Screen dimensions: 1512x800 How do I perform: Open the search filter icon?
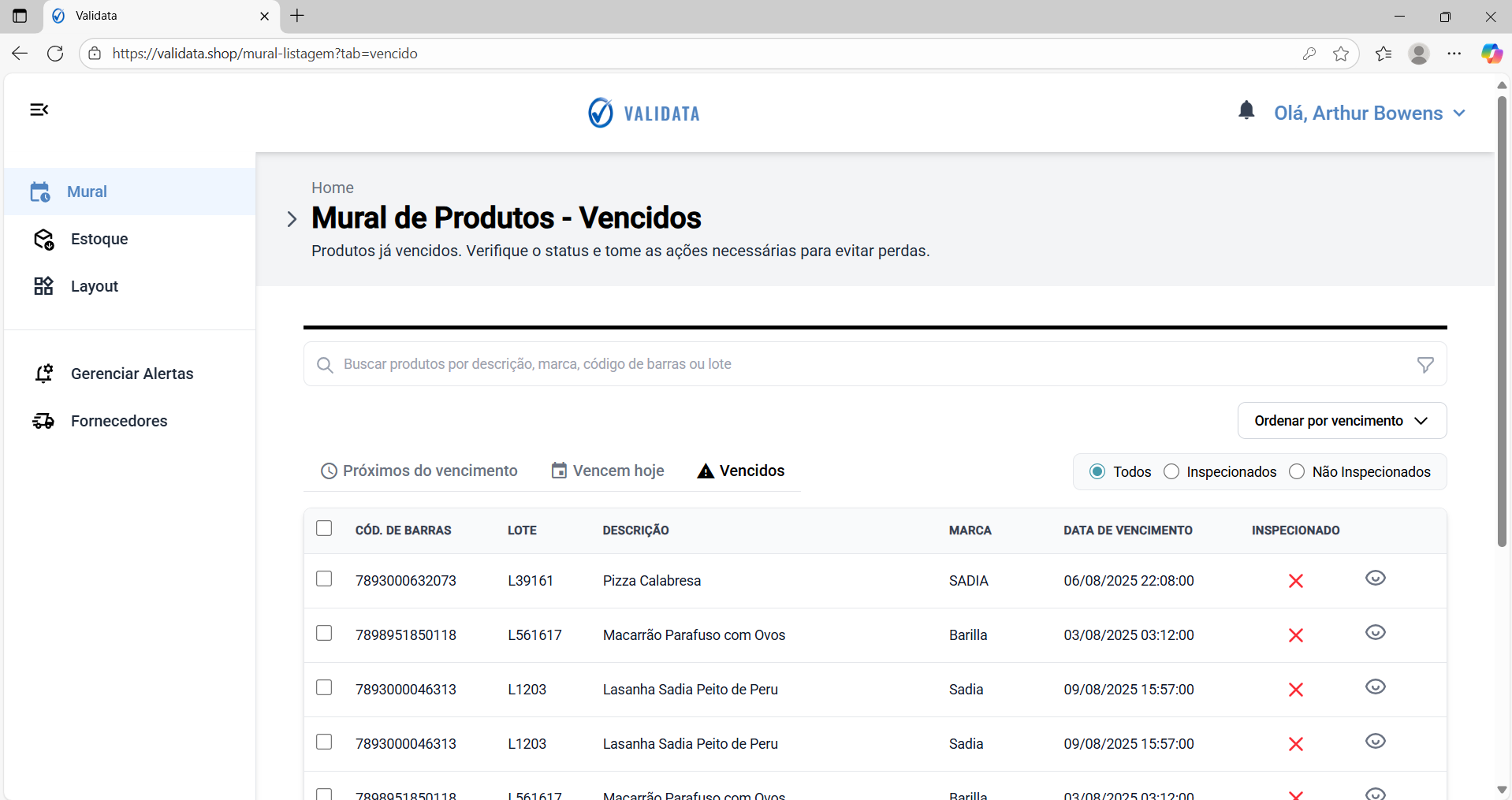pos(1425,364)
